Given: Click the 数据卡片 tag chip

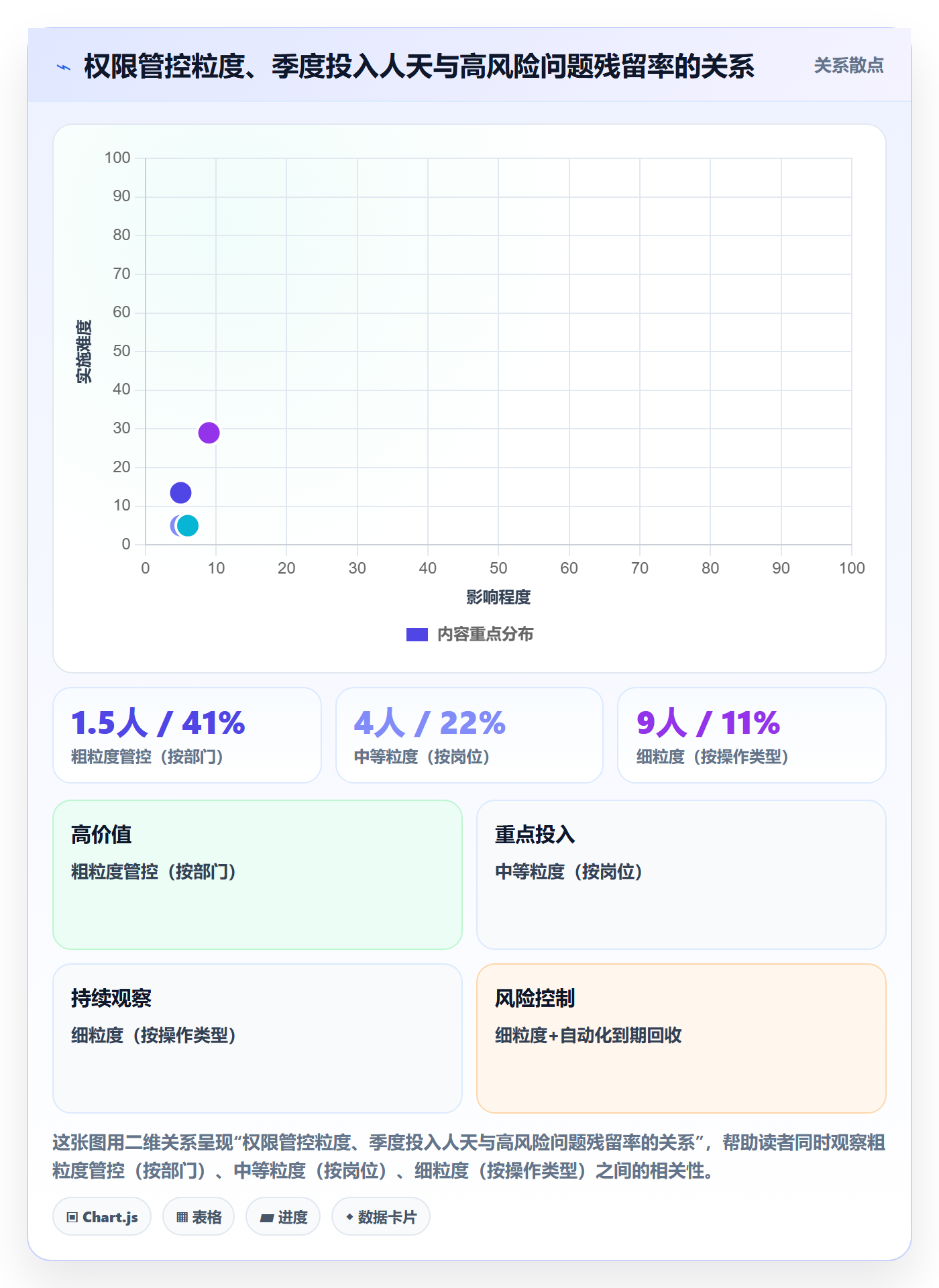Looking at the screenshot, I should point(381,1216).
